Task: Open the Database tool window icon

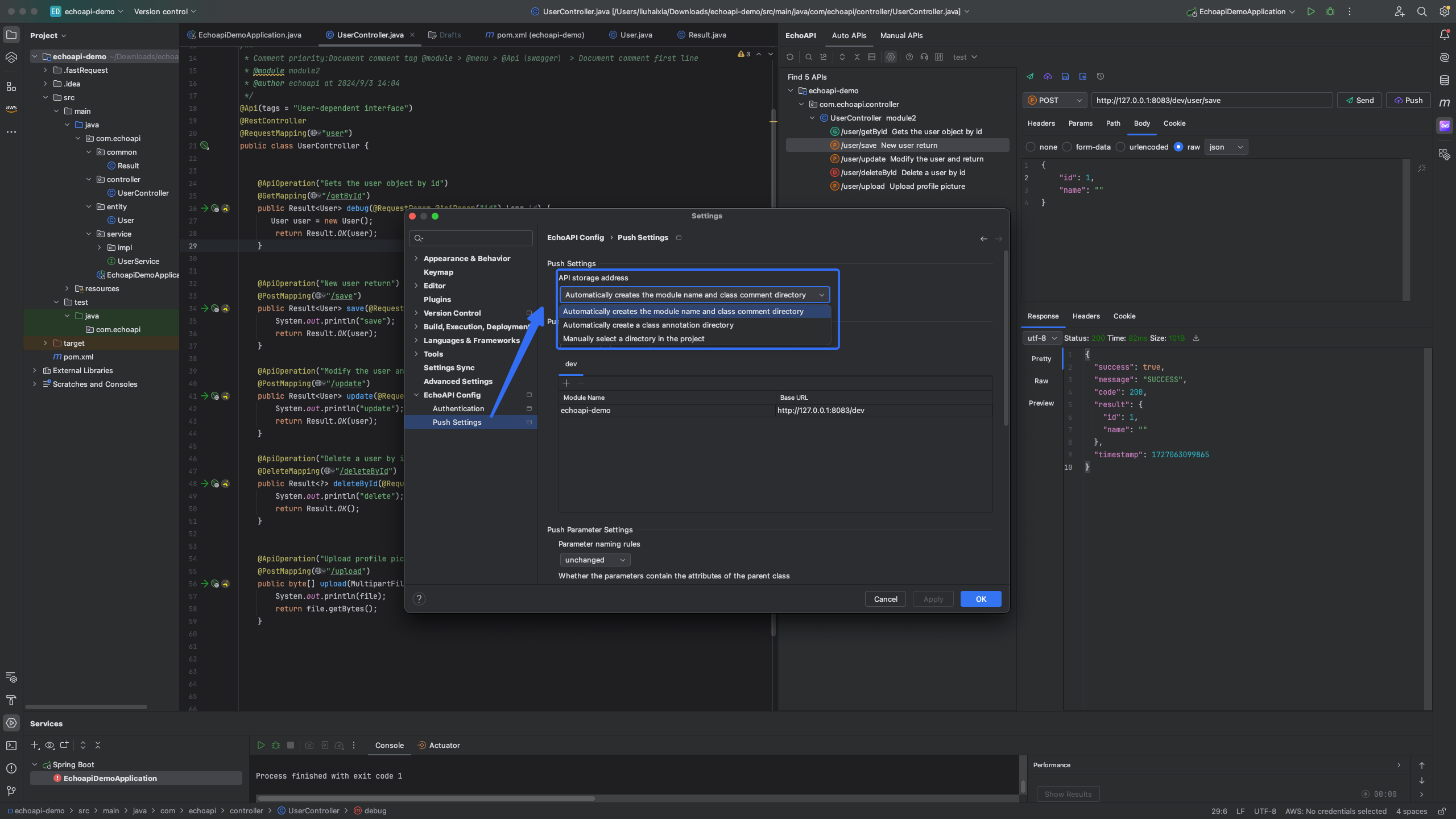Action: coord(1444,80)
